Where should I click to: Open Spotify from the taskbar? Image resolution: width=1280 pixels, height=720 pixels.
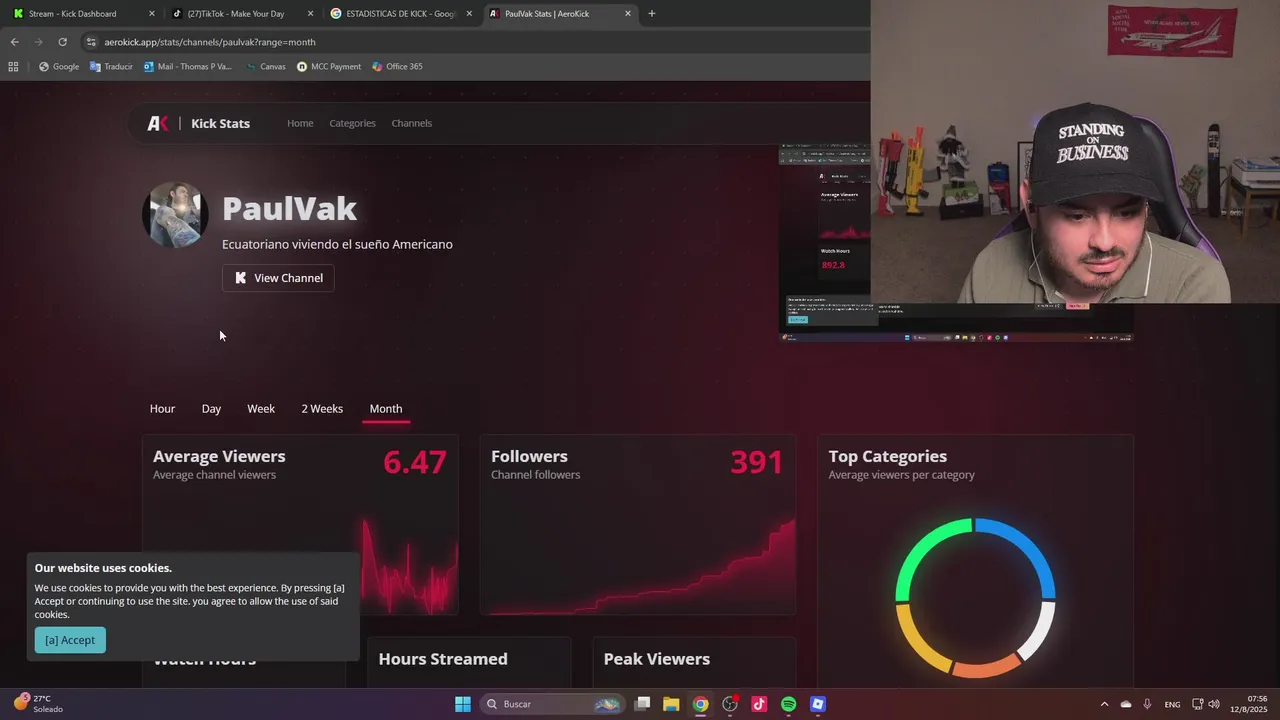(x=789, y=704)
